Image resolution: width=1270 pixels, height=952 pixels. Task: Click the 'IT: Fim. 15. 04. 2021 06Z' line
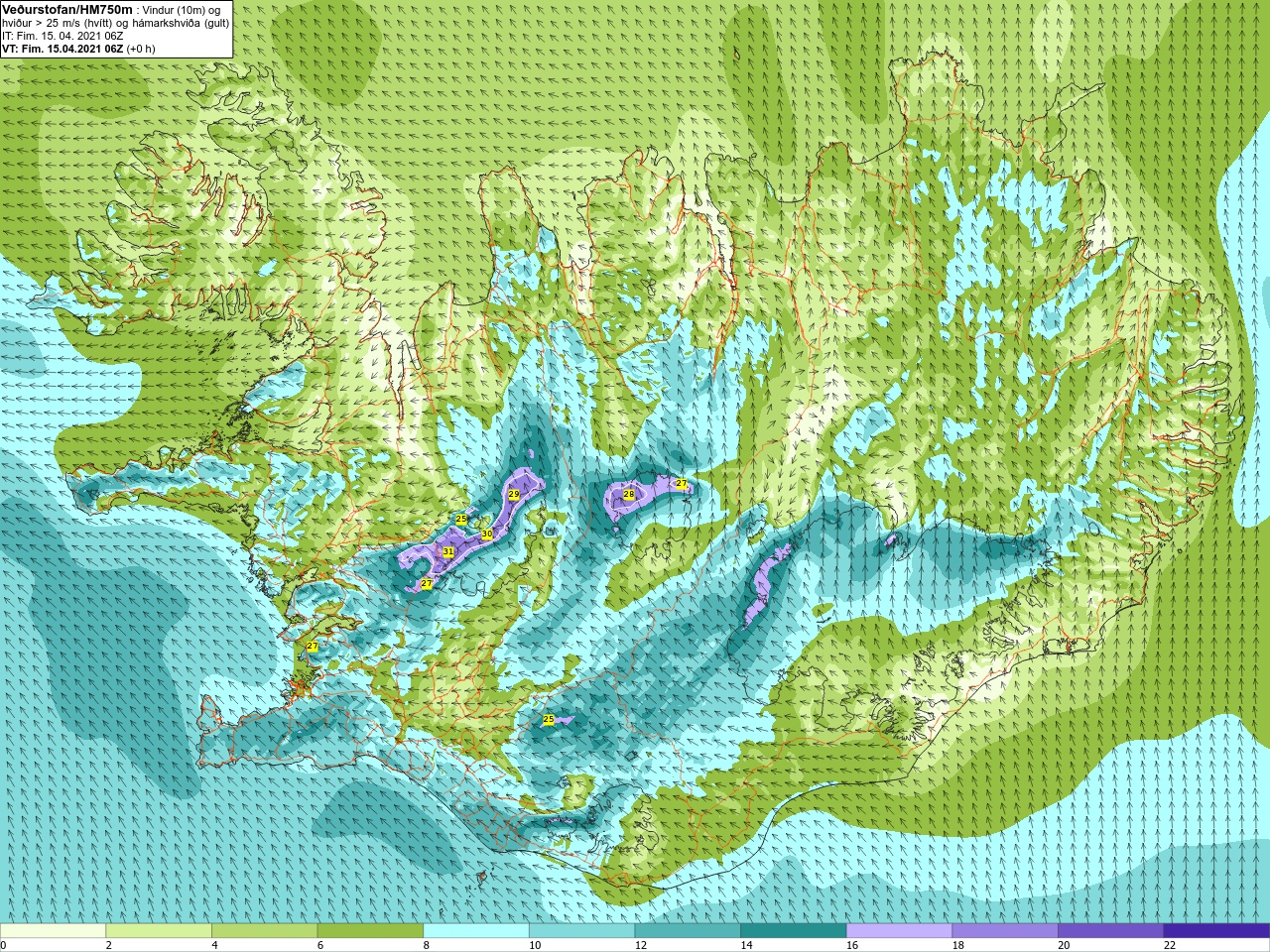63,36
